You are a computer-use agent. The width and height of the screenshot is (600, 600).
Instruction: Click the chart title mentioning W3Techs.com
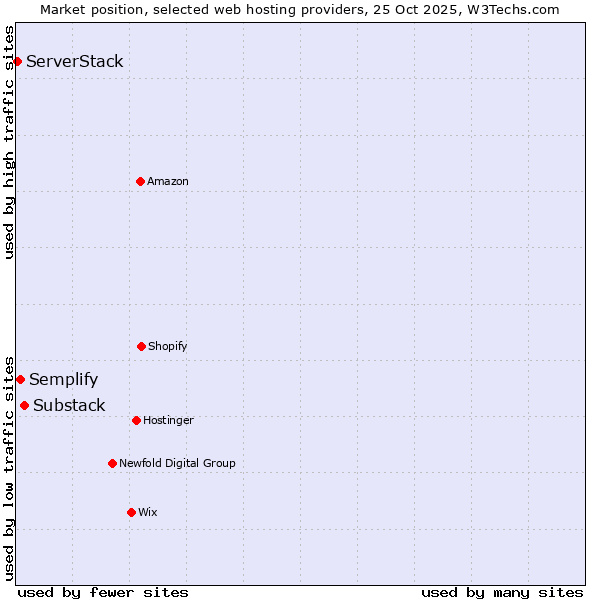tap(300, 9)
